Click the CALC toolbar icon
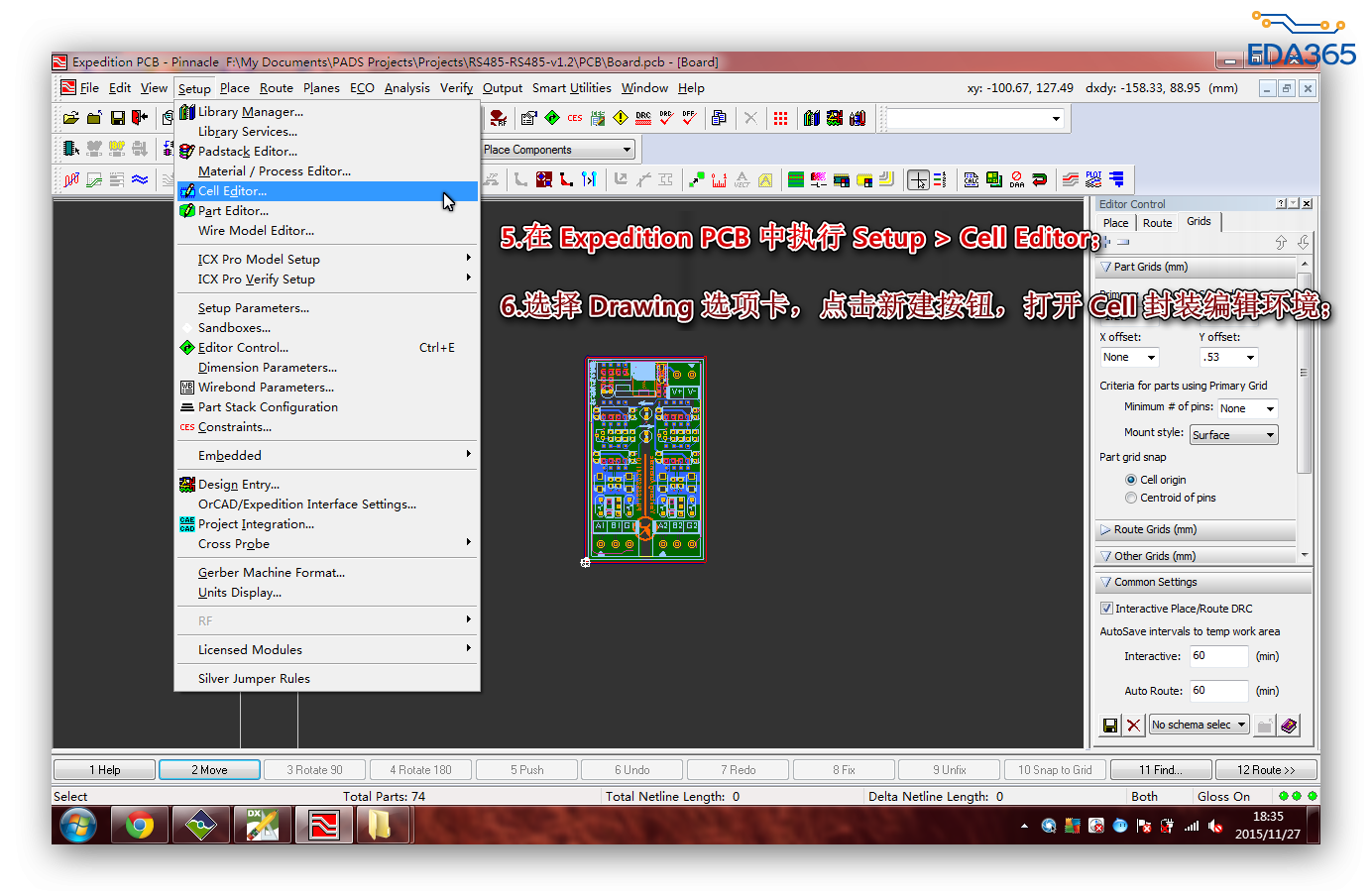 click(x=972, y=179)
